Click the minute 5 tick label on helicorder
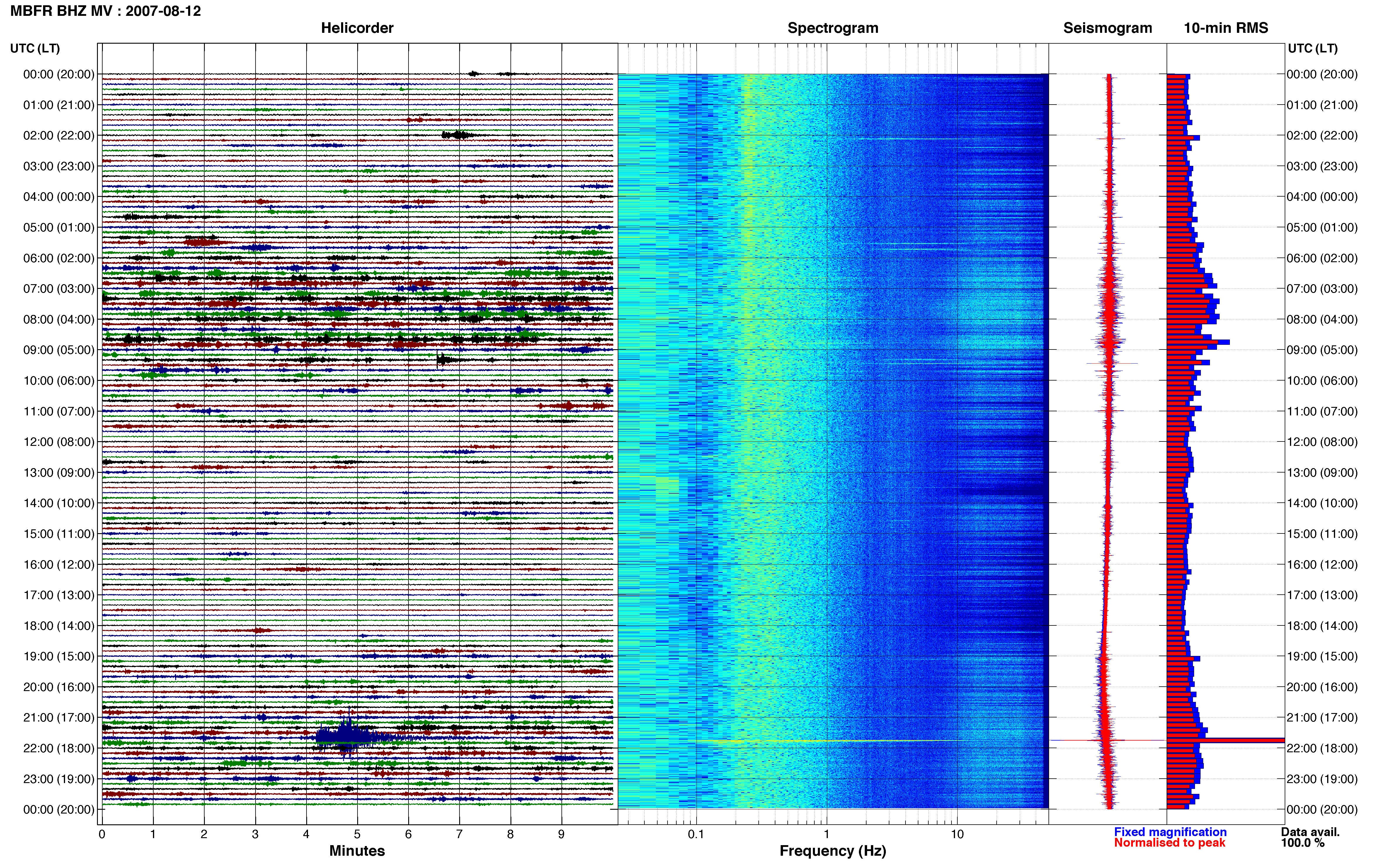This screenshot has width=1389, height=868. (x=357, y=834)
